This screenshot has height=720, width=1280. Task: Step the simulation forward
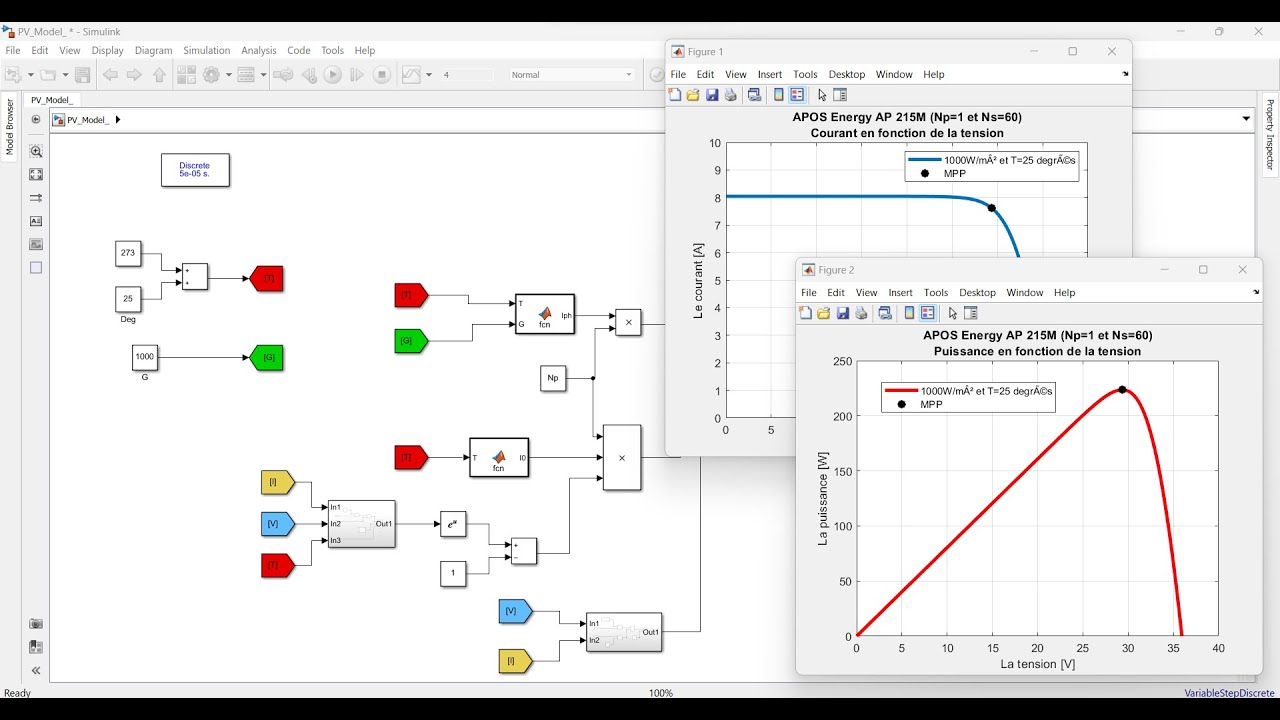pos(357,74)
